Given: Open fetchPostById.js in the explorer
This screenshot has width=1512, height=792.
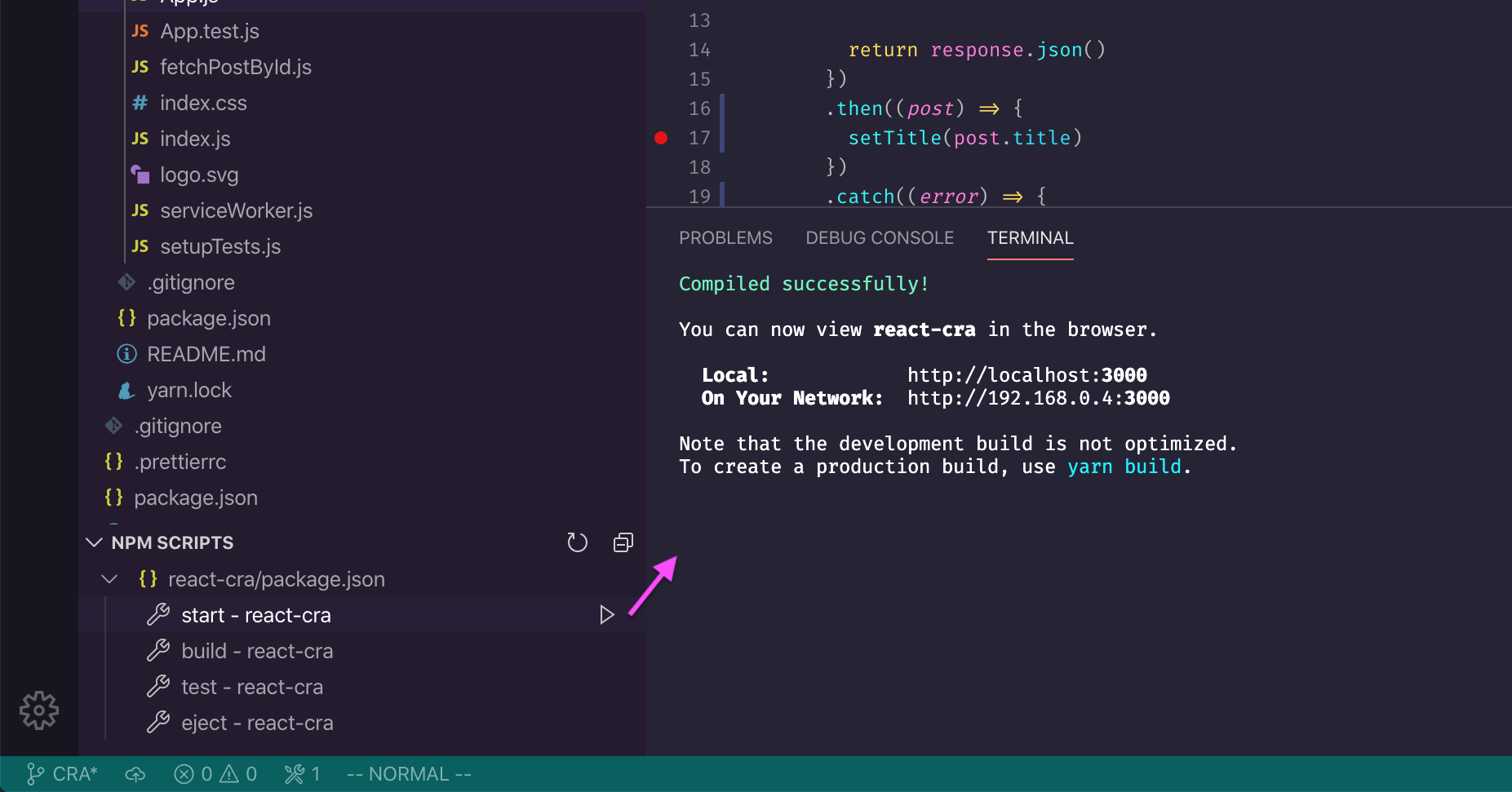Looking at the screenshot, I should pos(235,67).
